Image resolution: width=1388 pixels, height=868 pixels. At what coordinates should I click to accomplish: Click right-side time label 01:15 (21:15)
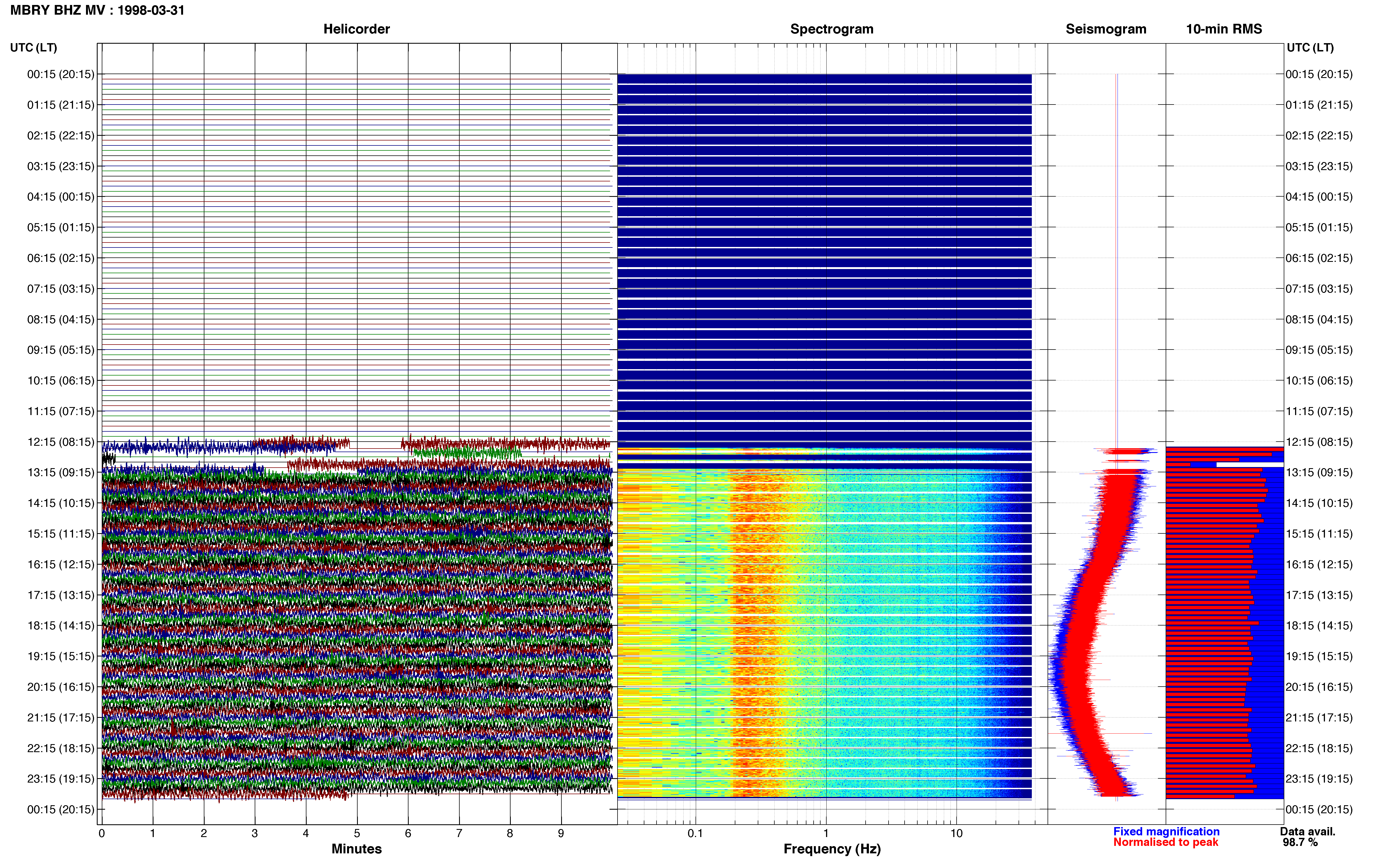coord(1319,105)
